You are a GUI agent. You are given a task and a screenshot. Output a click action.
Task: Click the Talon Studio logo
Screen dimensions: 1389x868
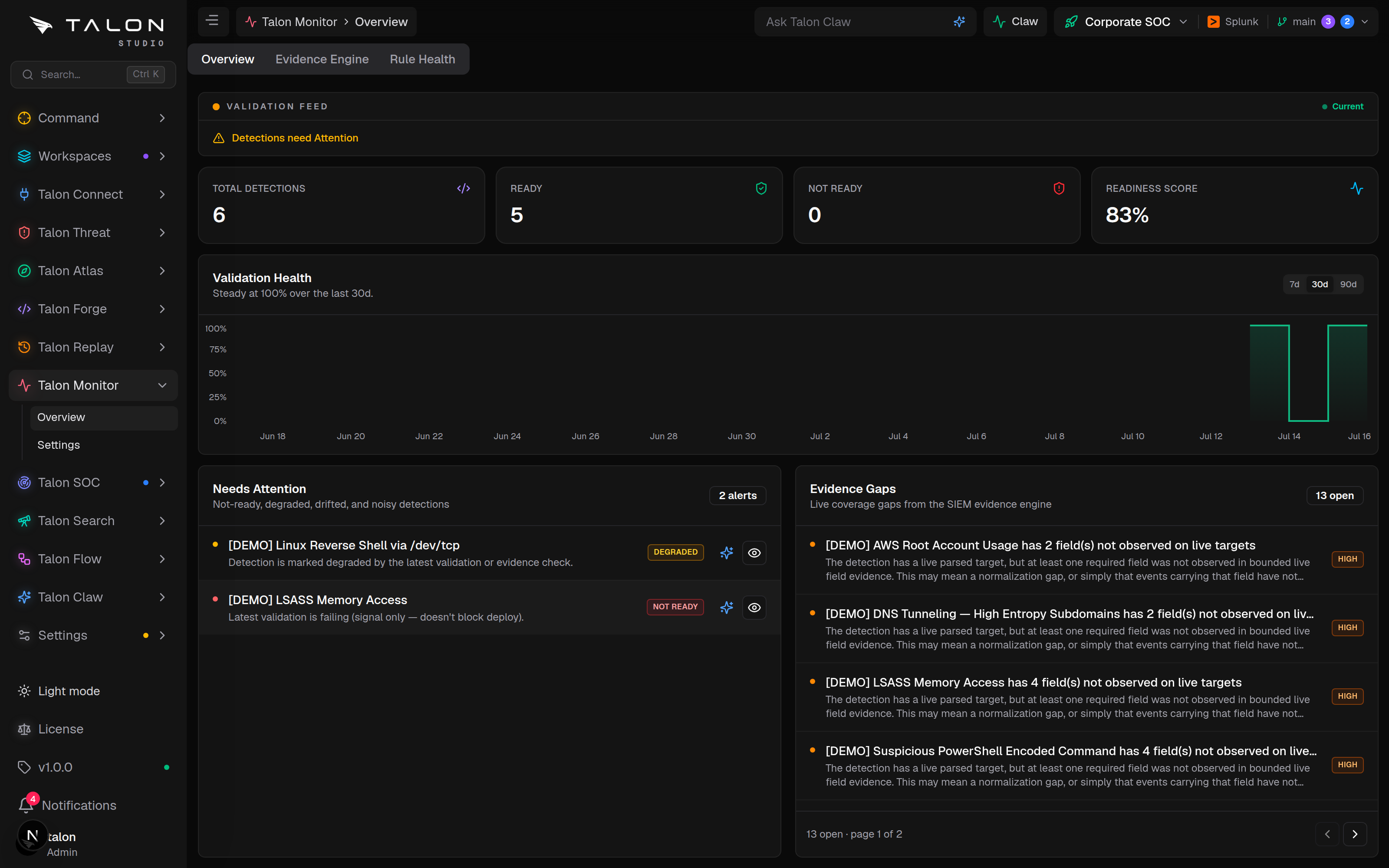(96, 31)
